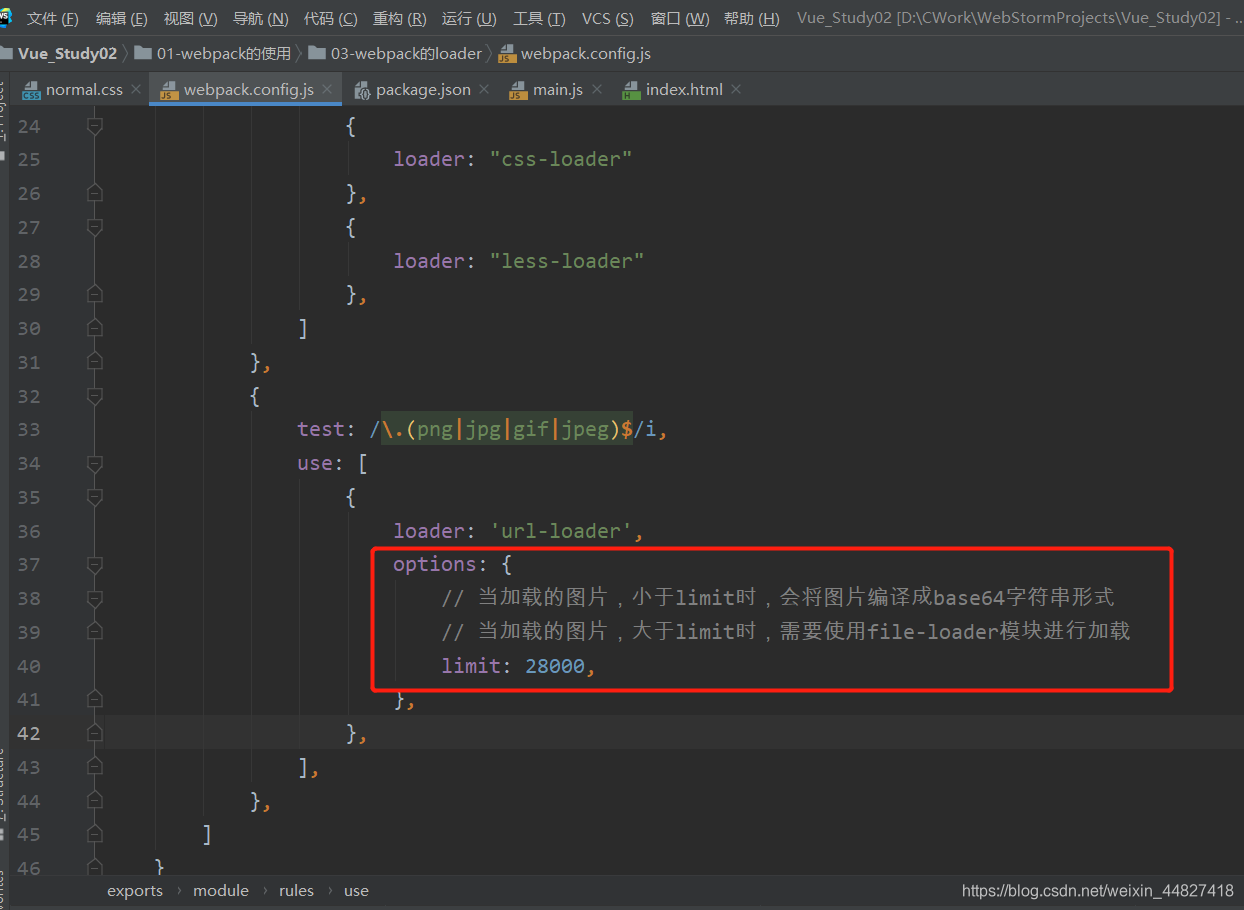Close the normal.css tab
1244x910 pixels.
pos(136,89)
